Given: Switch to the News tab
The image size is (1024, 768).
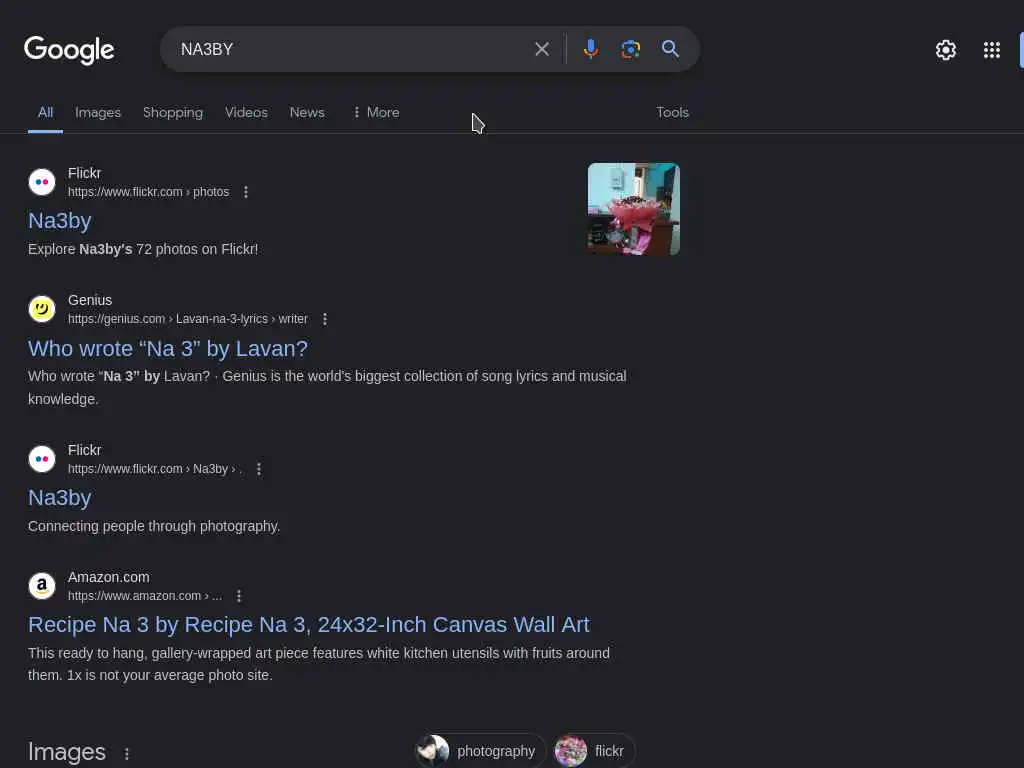Looking at the screenshot, I should (307, 112).
